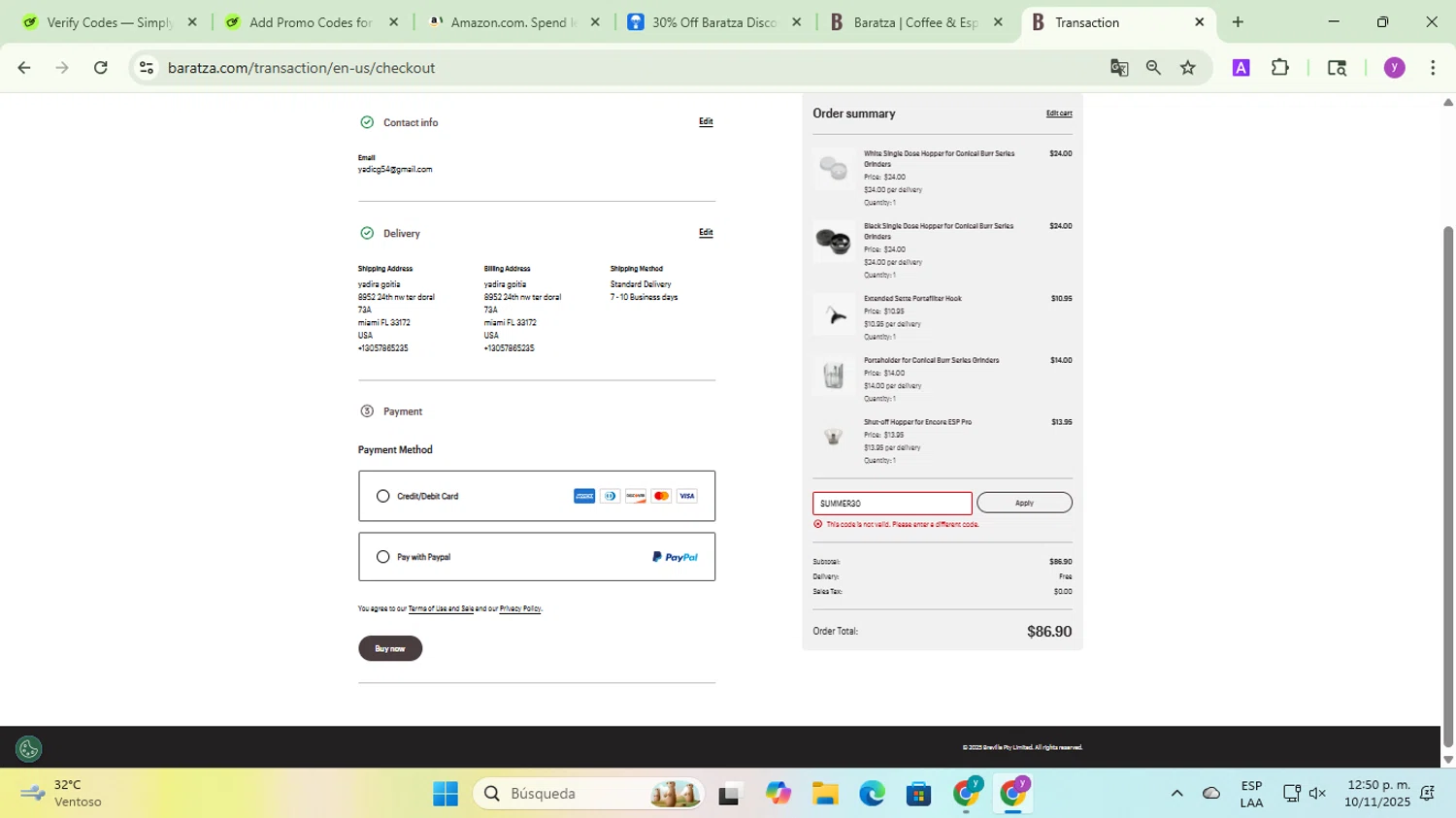The image size is (1456, 818).
Task: Launch Microsoft Edge from the taskbar
Action: 872,794
